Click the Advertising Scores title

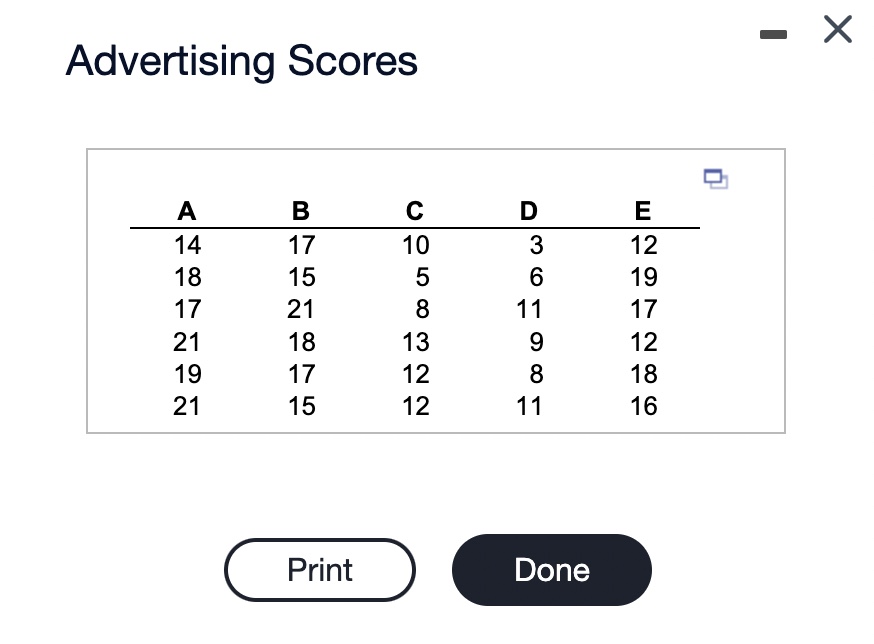click(x=241, y=61)
